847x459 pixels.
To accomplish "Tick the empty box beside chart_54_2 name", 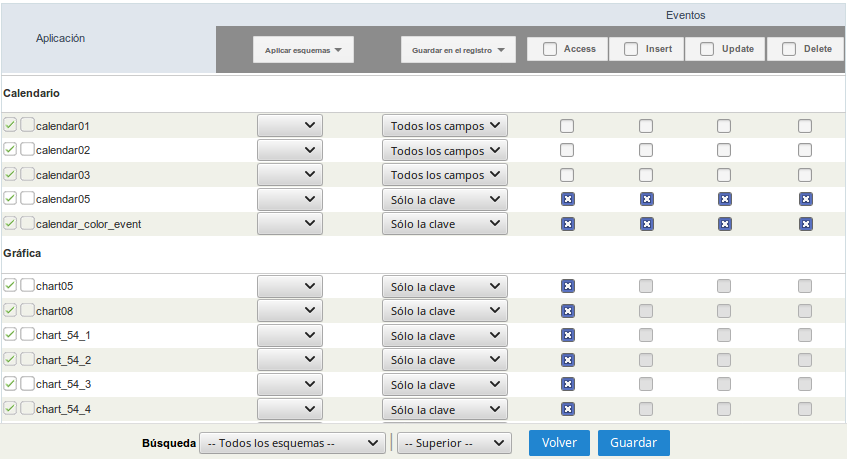I will [28, 359].
